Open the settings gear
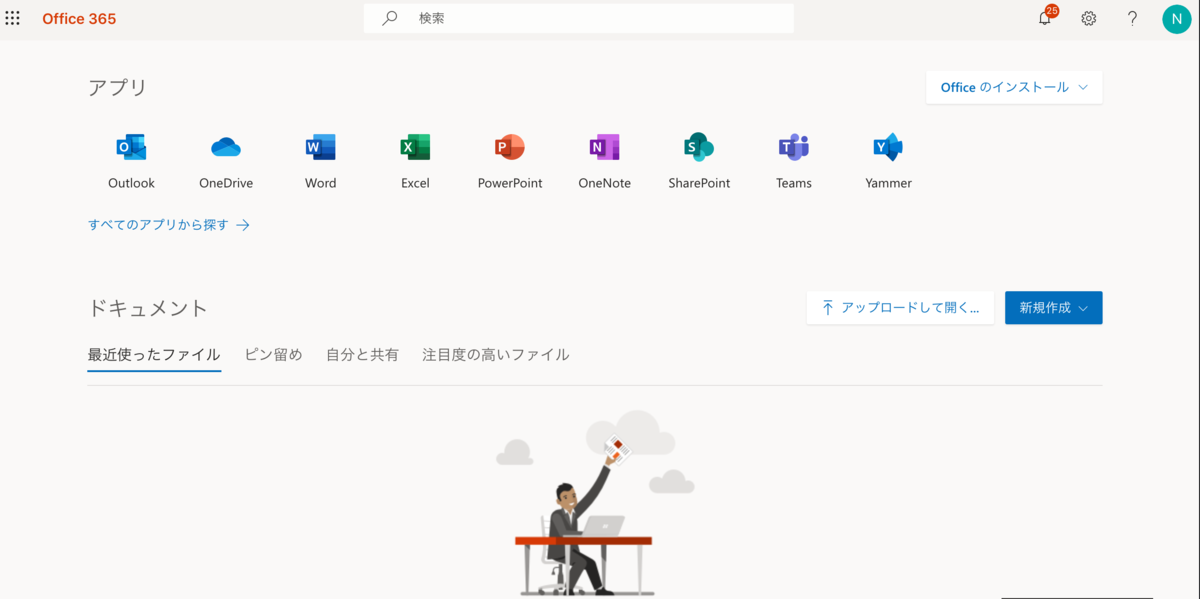 1089,18
